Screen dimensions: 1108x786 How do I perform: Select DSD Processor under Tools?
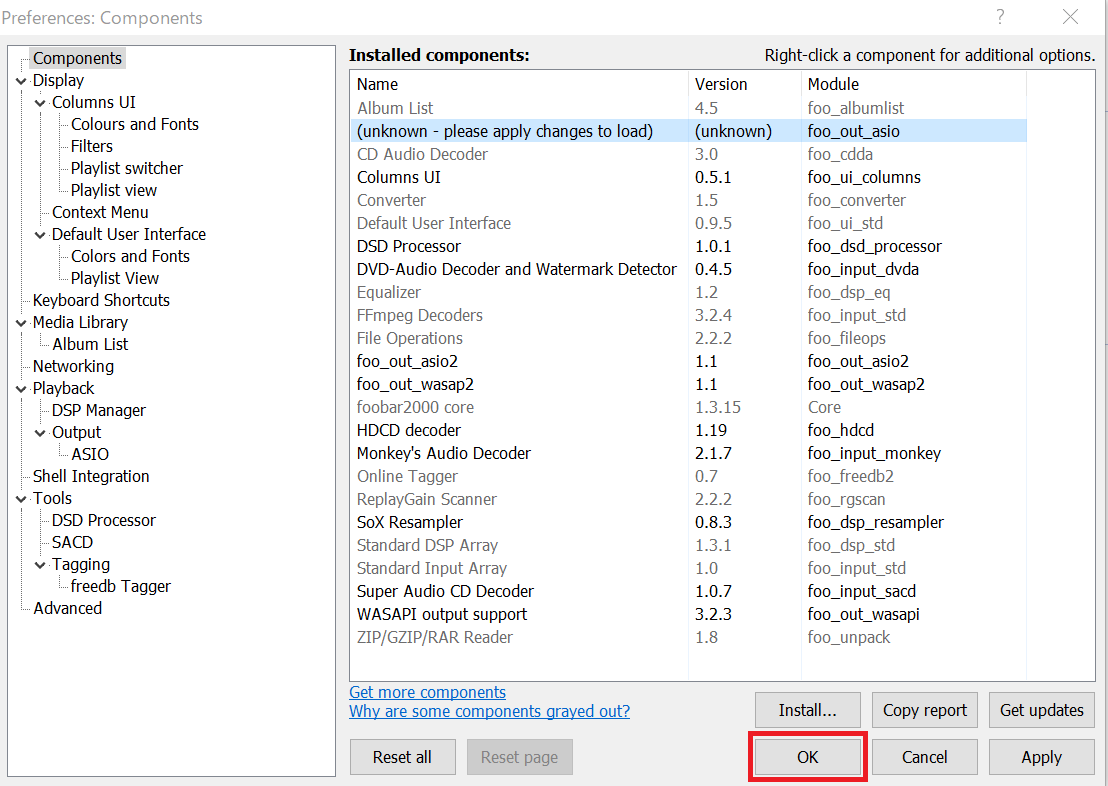coord(104,520)
